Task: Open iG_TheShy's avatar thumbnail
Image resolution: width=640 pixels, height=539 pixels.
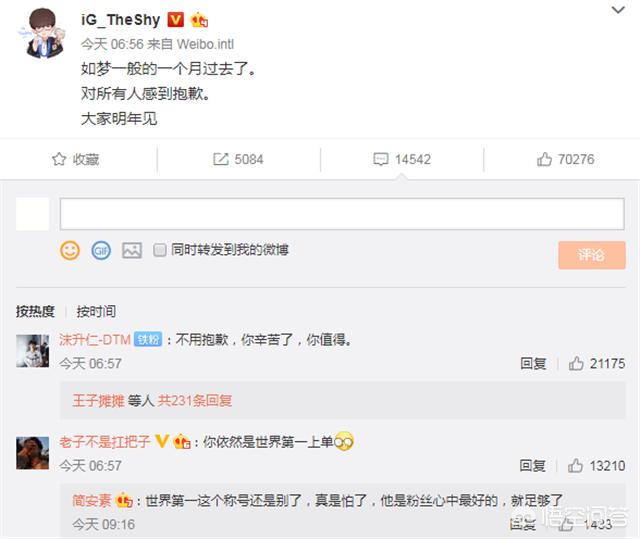Action: coord(44,33)
